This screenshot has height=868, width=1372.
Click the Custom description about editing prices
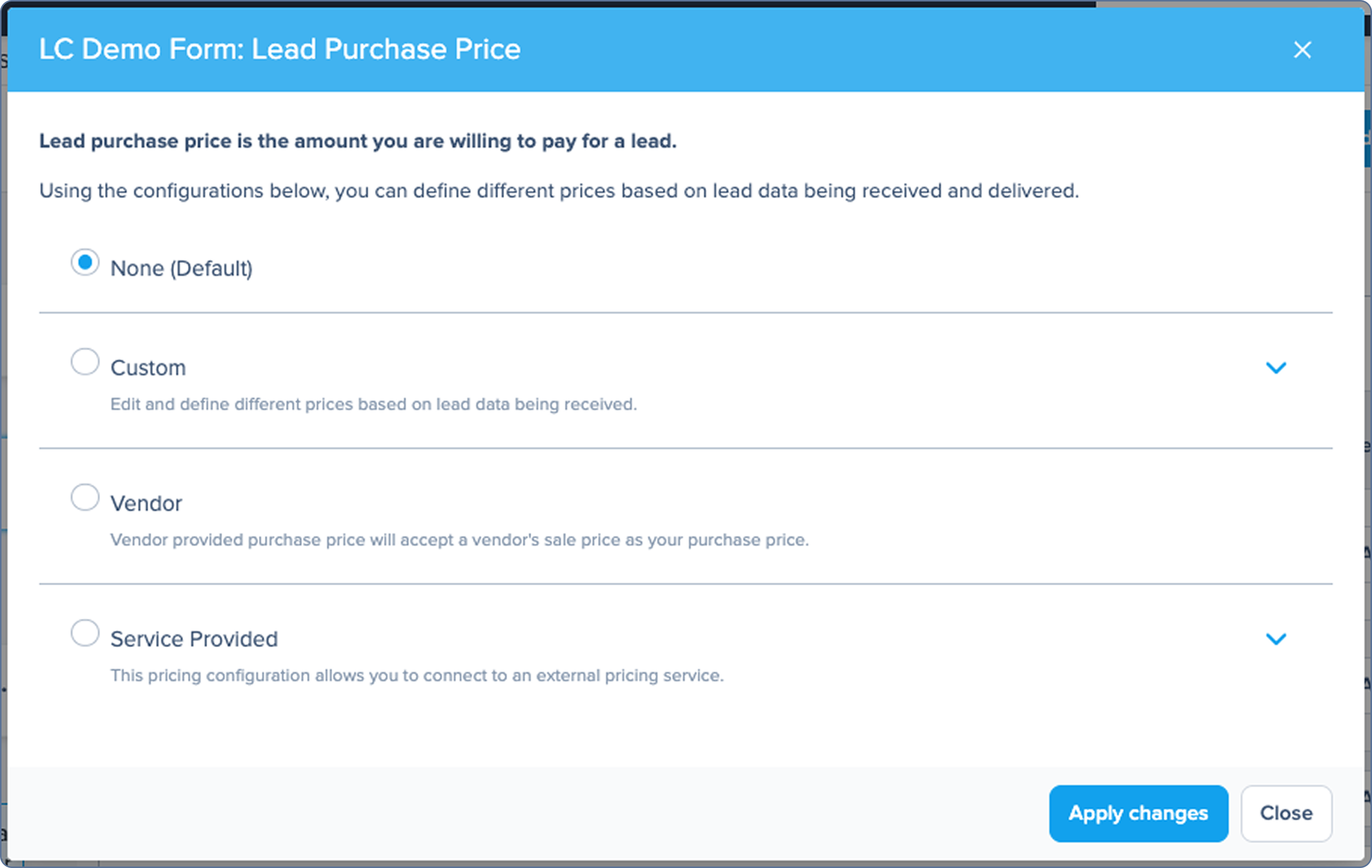click(374, 404)
